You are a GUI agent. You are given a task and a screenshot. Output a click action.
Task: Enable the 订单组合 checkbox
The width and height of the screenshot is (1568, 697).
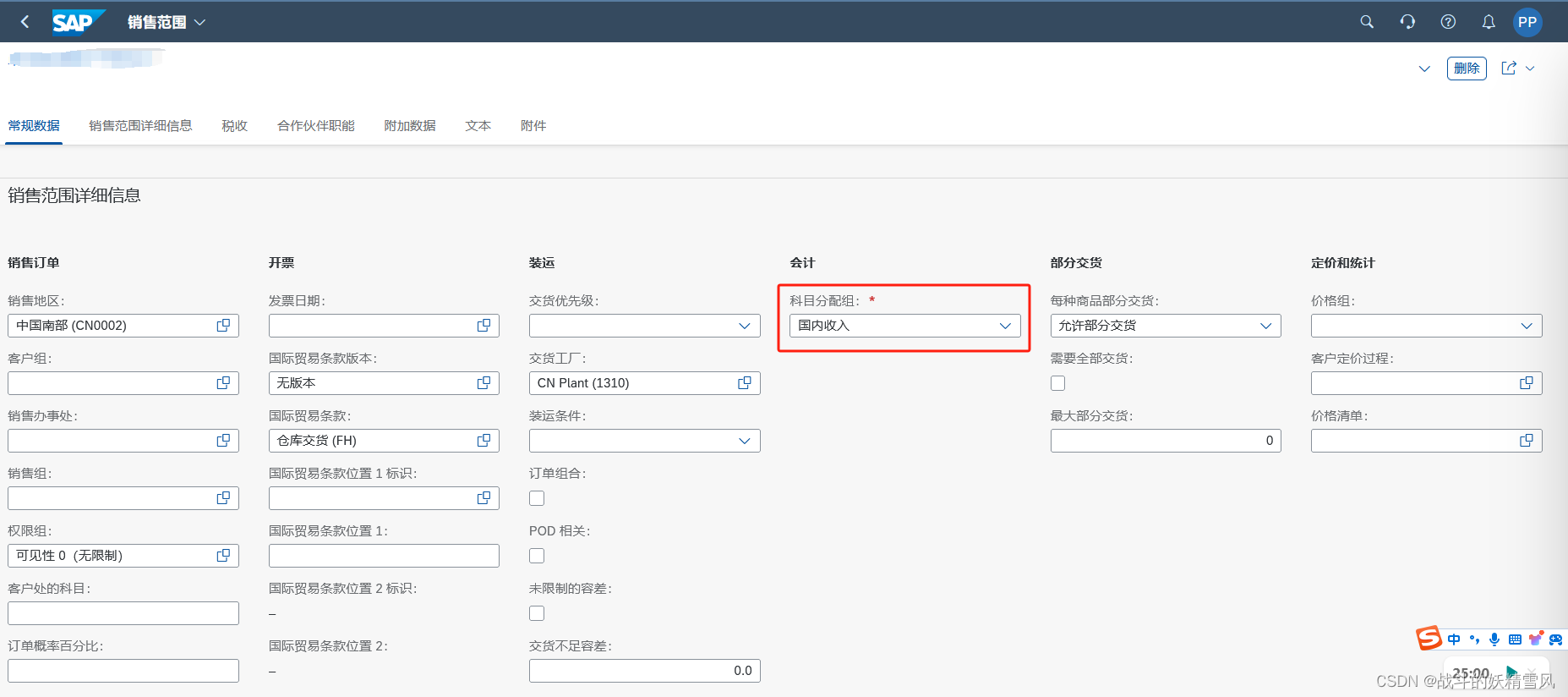[x=537, y=498]
